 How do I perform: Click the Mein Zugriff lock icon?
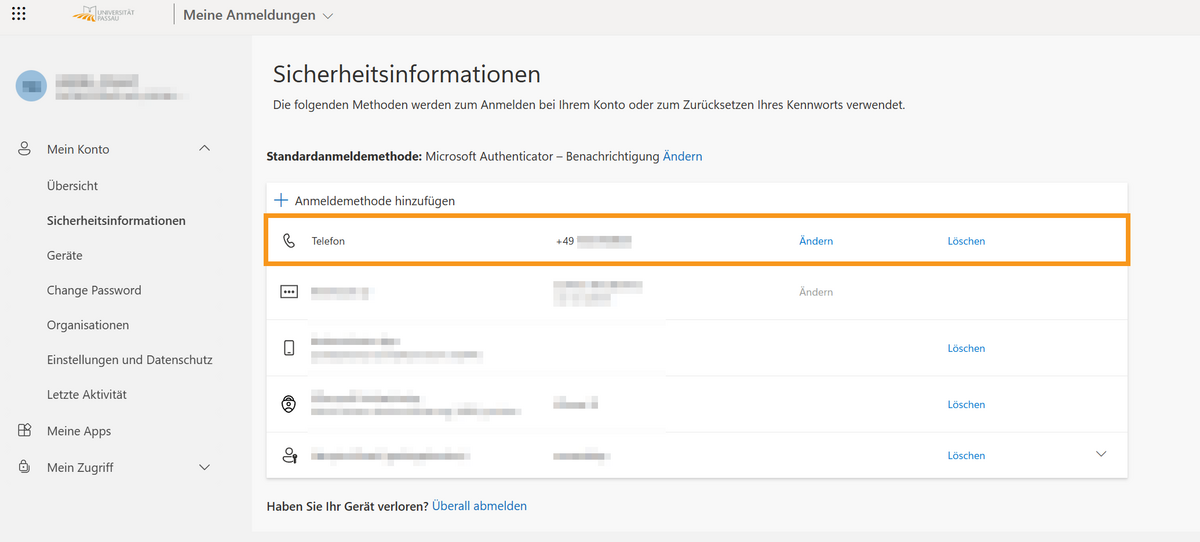[25, 467]
